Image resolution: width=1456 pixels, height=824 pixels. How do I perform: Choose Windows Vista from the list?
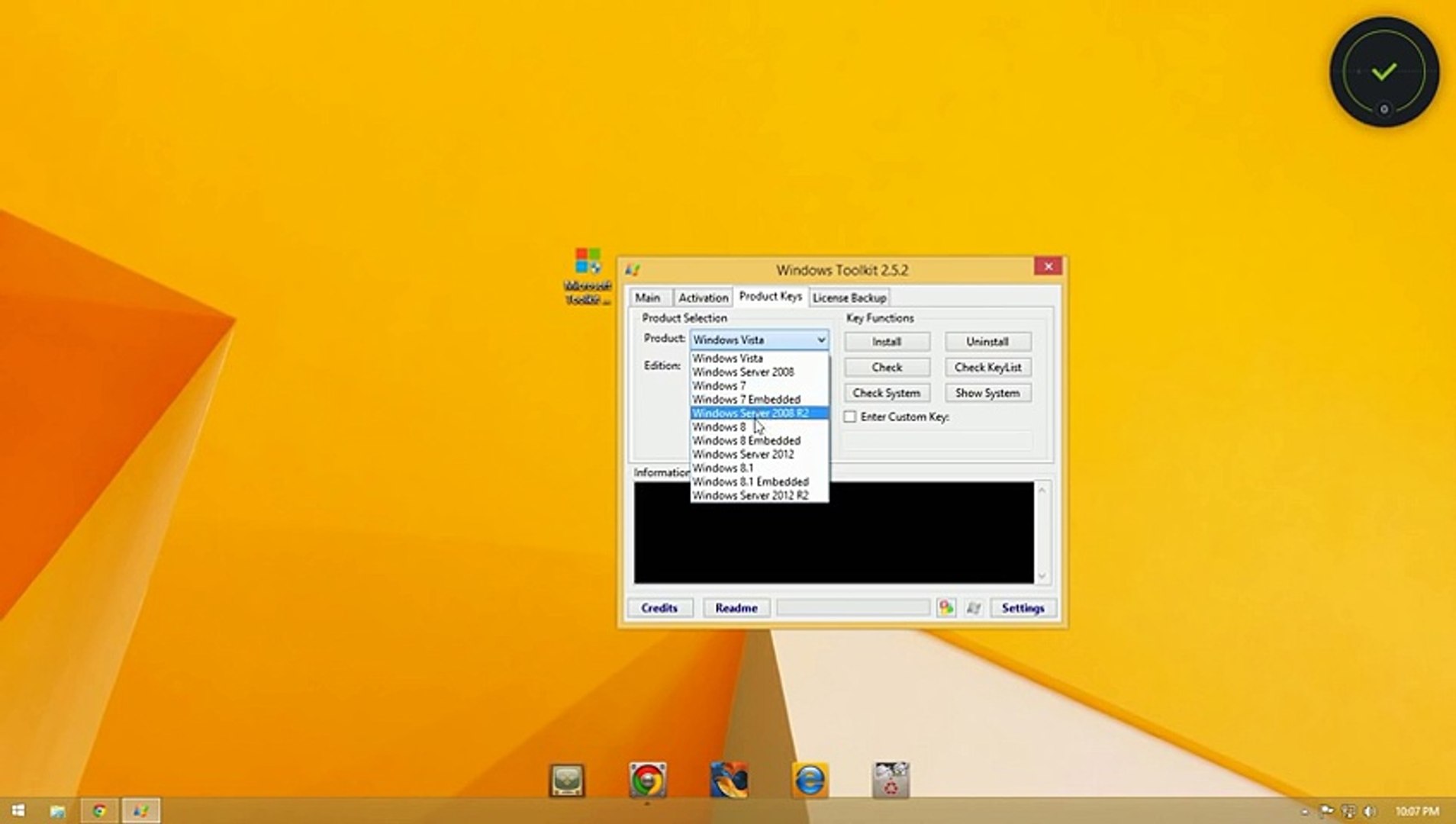tap(759, 358)
